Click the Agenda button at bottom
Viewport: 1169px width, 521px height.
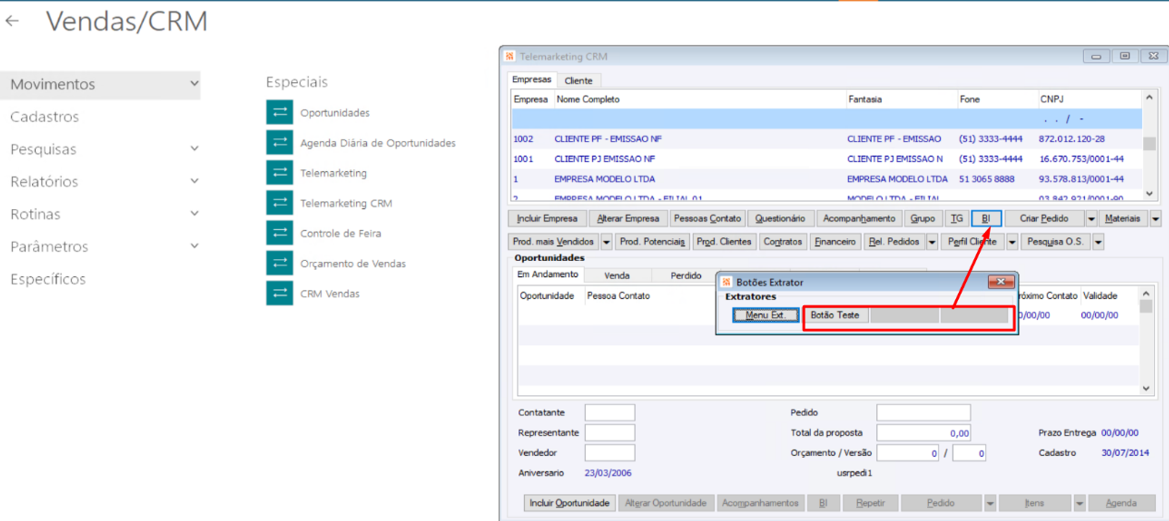tap(1122, 502)
